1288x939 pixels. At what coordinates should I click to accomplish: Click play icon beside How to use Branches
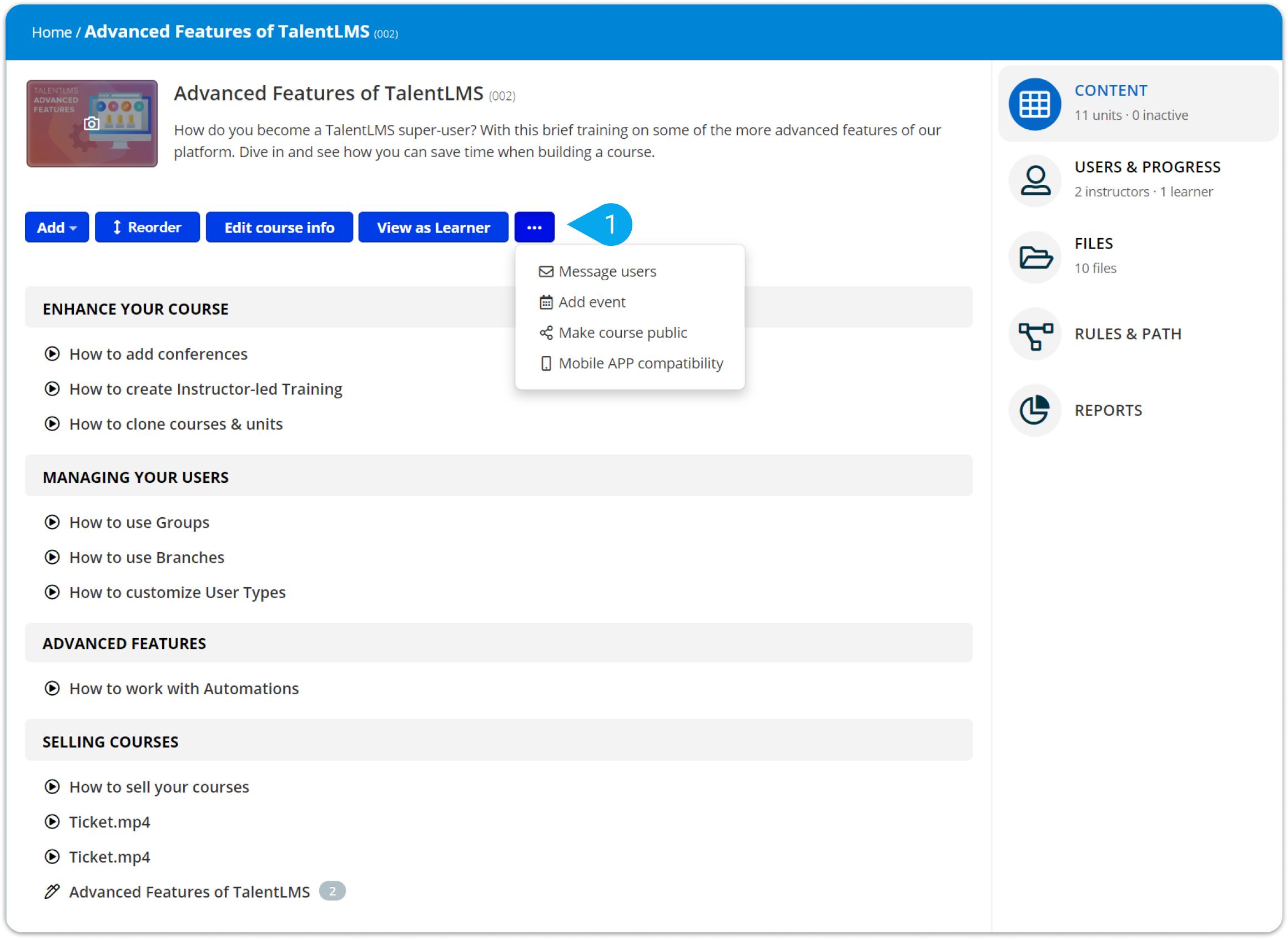point(52,558)
